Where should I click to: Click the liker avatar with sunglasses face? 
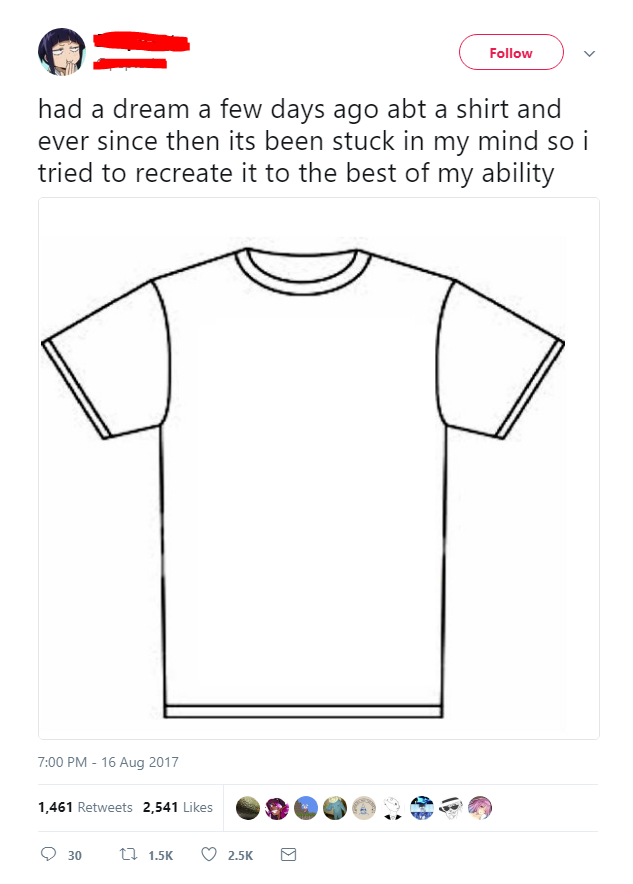click(x=451, y=808)
